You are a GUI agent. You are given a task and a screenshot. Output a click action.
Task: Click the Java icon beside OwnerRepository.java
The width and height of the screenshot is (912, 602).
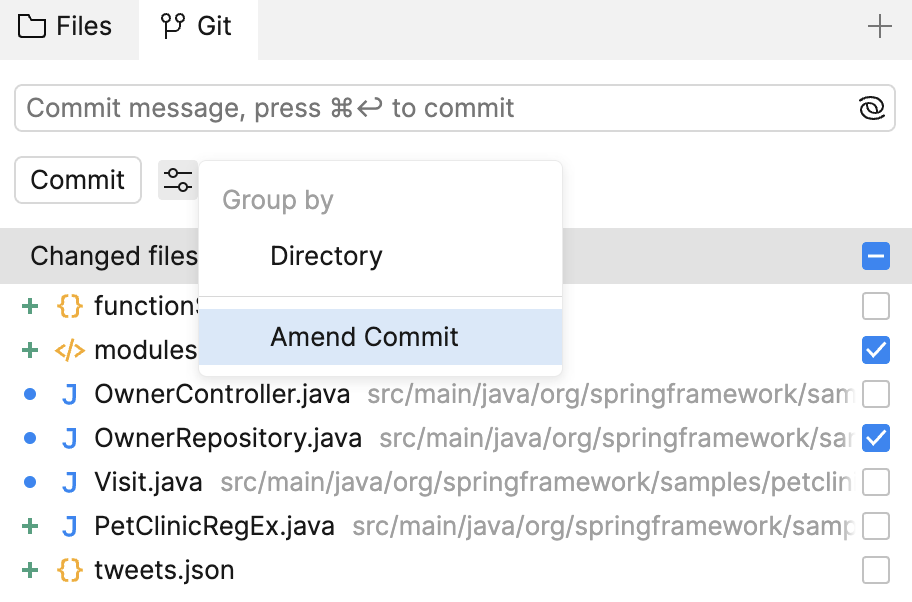point(69,437)
